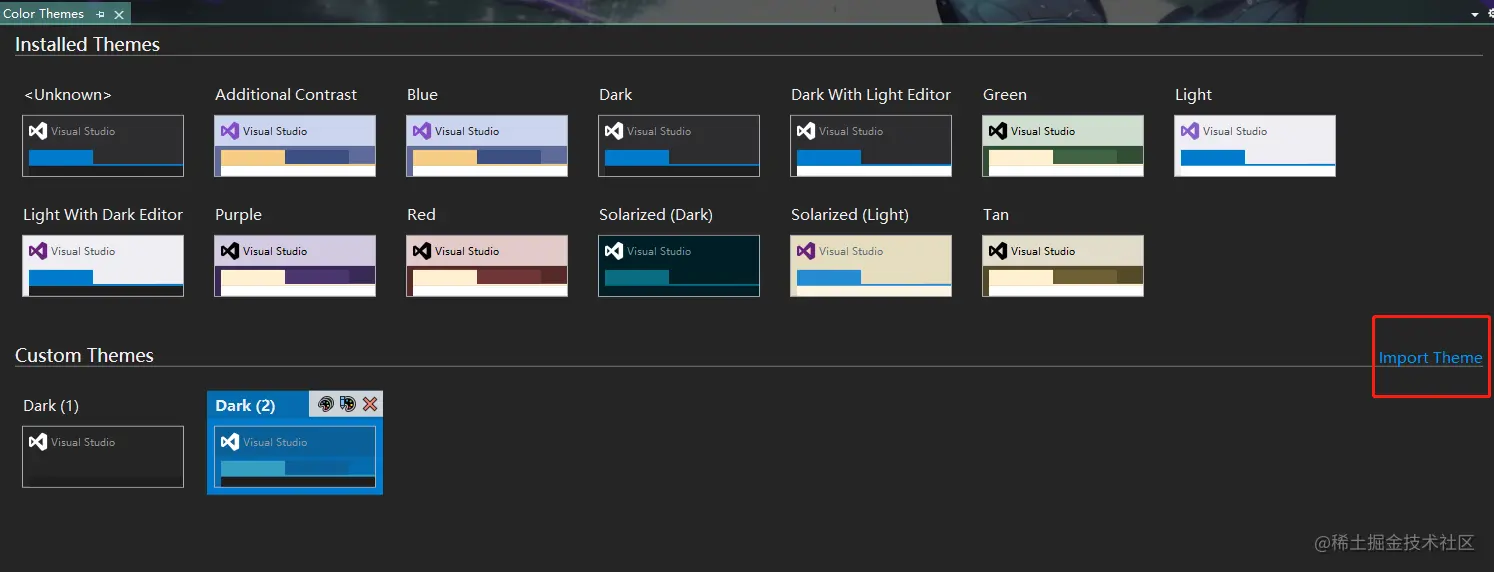Image resolution: width=1494 pixels, height=572 pixels.
Task: Pick the installed Dark theme preview
Action: click(x=679, y=146)
